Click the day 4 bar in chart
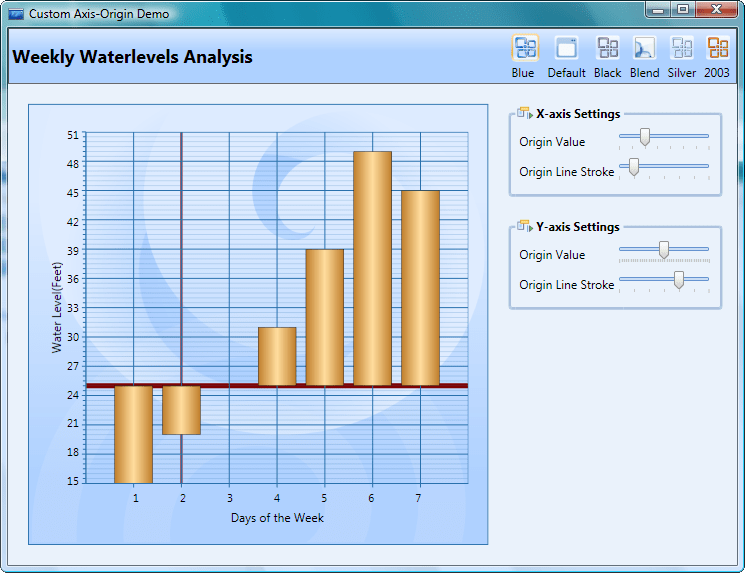Image resolution: width=745 pixels, height=573 pixels. coord(277,356)
